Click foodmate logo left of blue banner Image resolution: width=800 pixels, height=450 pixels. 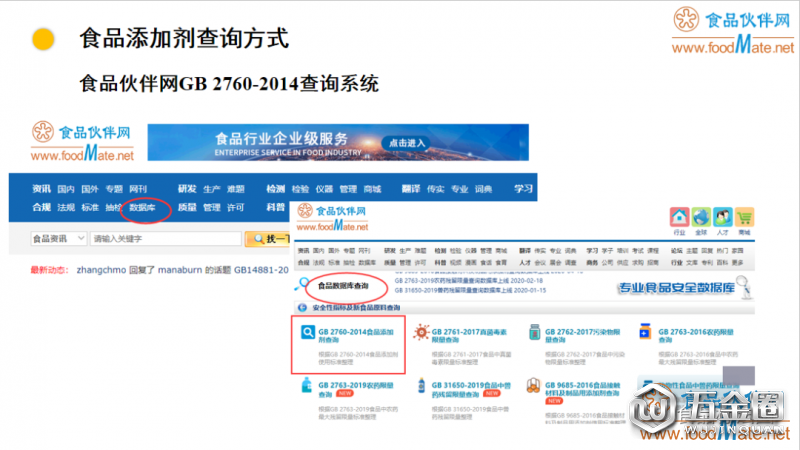[x=83, y=142]
